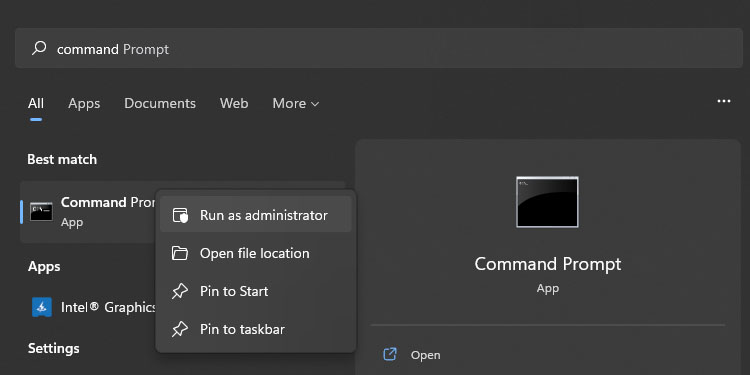750x375 pixels.
Task: Click the Settings section heading
Action: point(54,348)
